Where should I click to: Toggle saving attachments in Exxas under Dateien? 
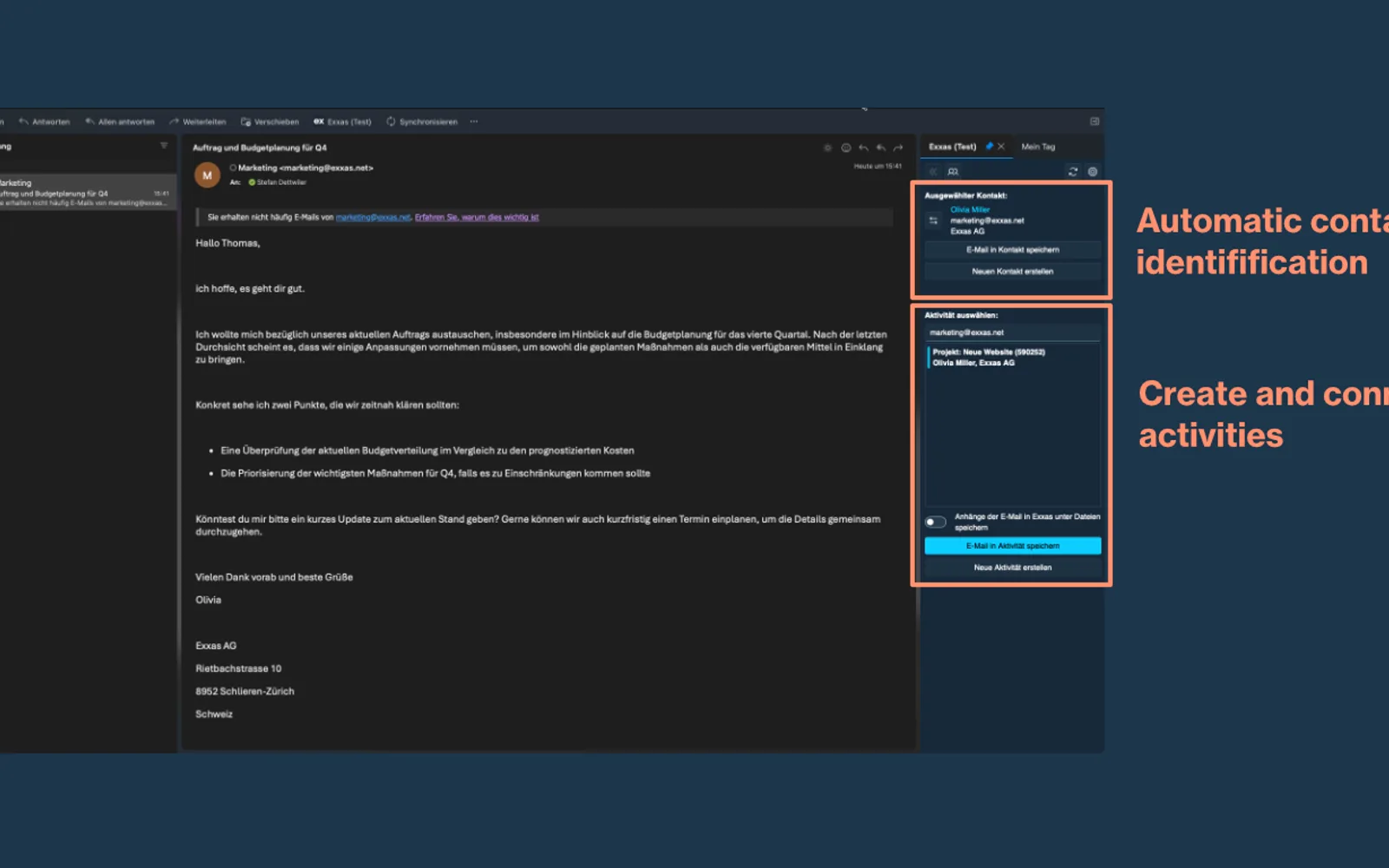[936, 522]
